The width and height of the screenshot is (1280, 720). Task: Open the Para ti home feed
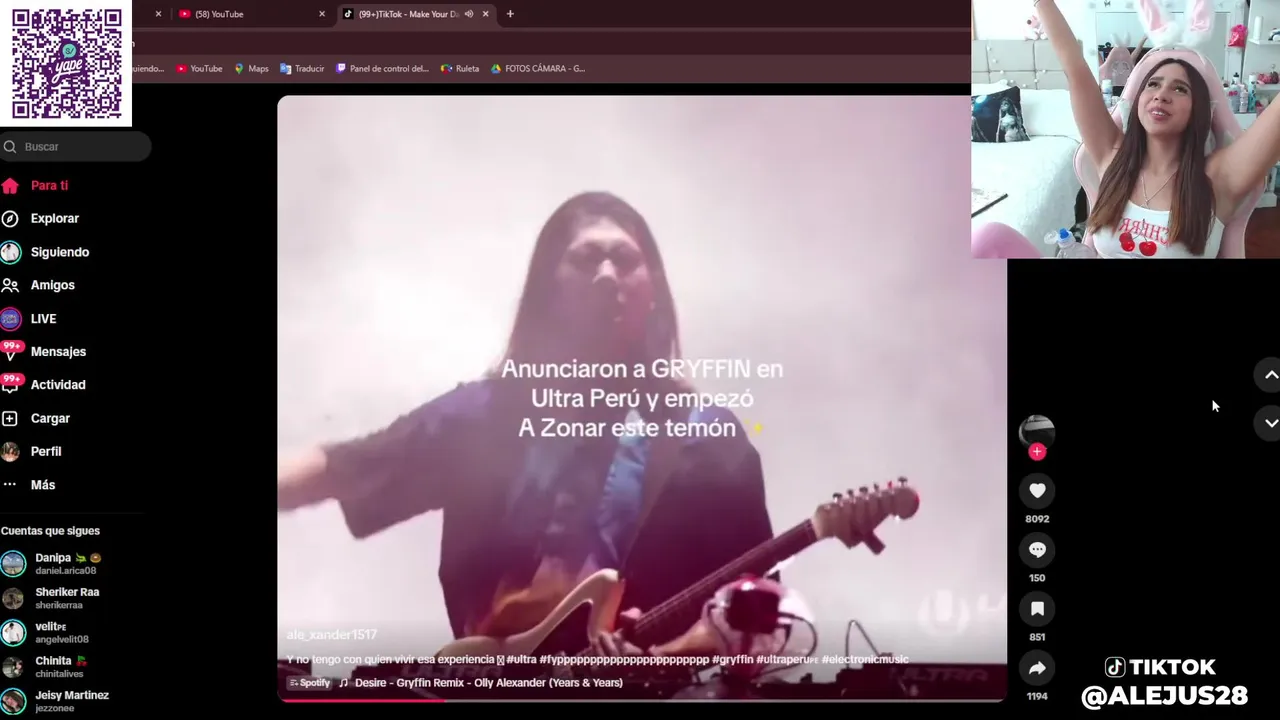click(x=36, y=185)
